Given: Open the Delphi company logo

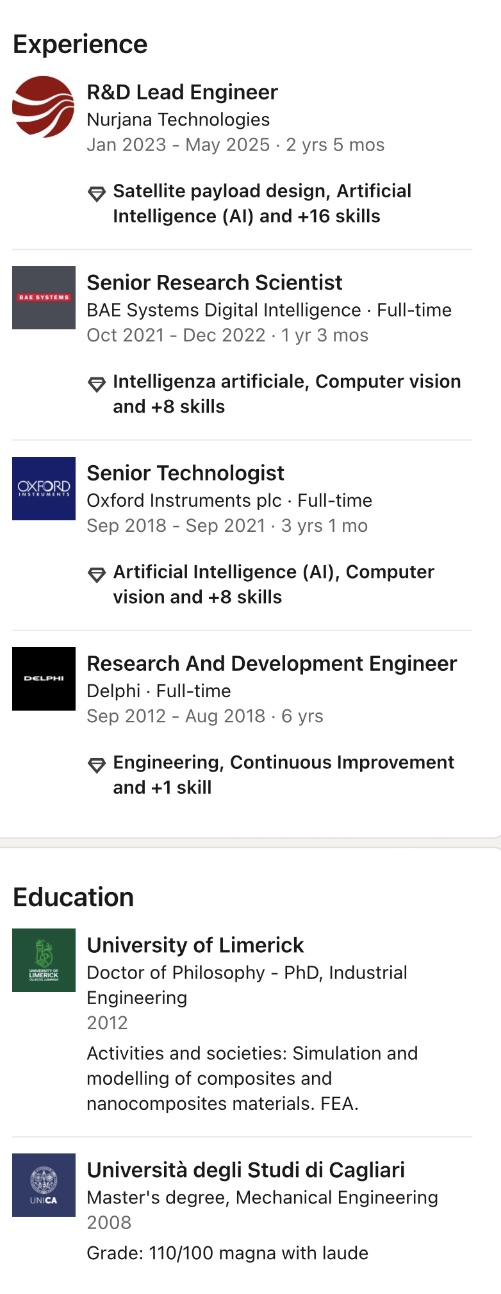Looking at the screenshot, I should coord(44,678).
